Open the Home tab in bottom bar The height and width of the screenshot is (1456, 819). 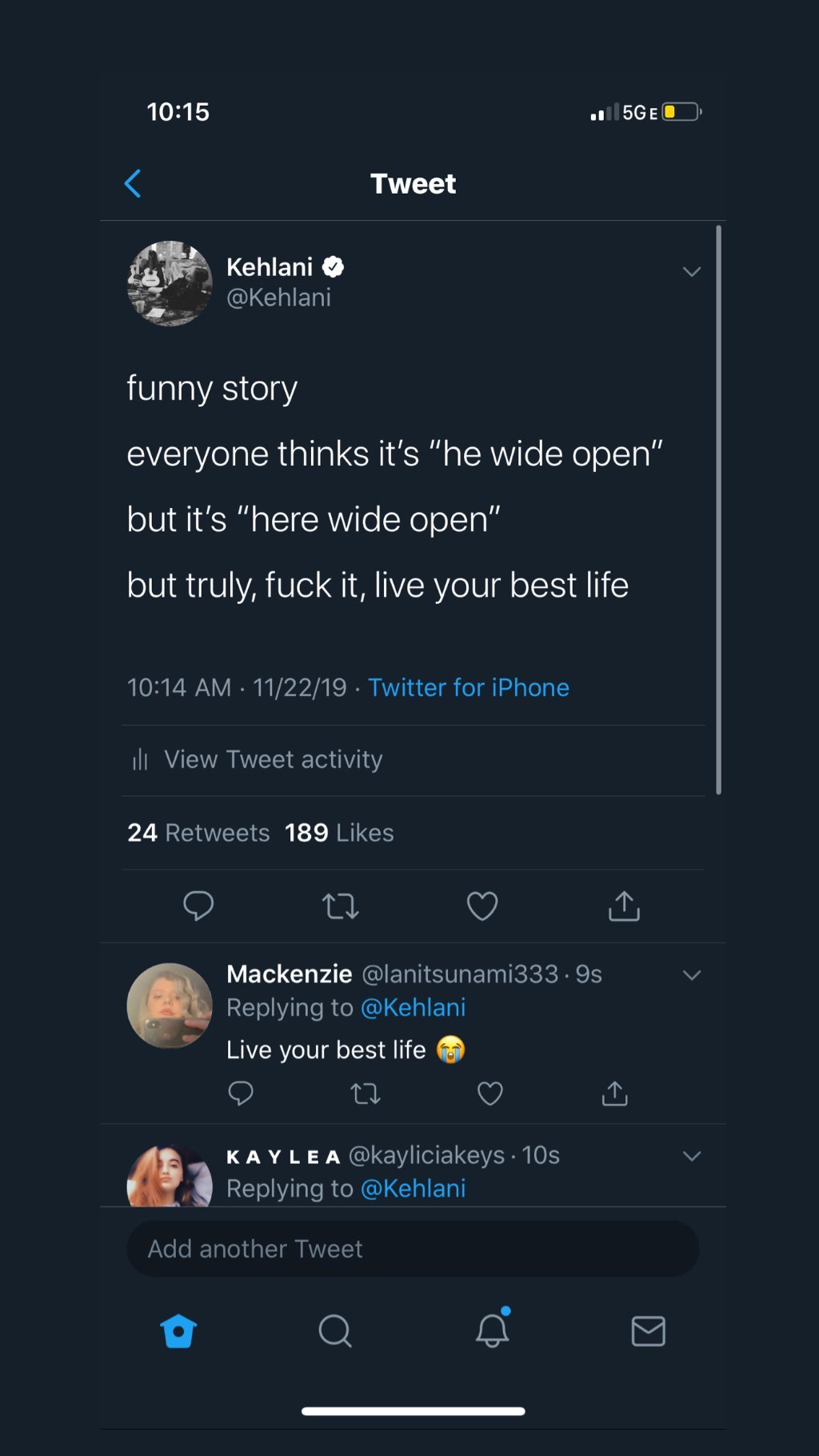(x=178, y=1331)
